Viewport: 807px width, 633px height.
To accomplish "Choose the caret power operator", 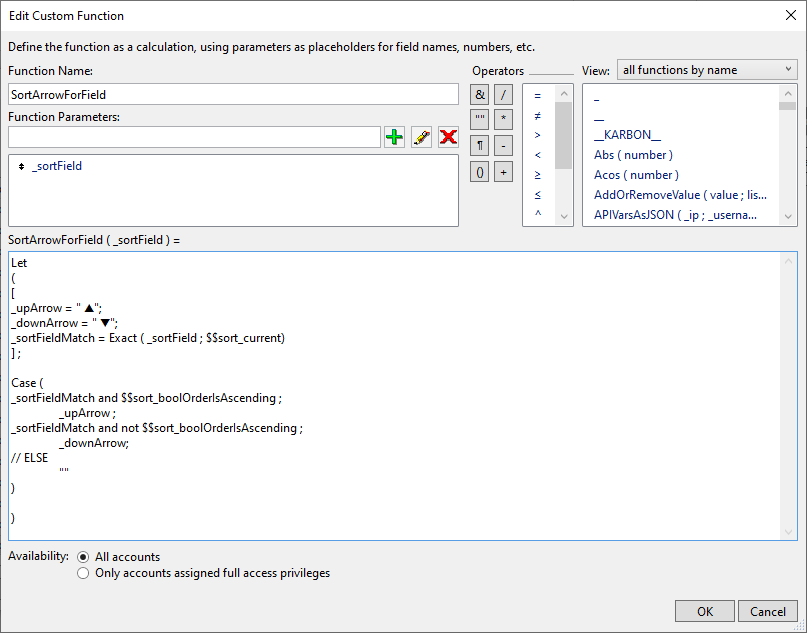I will (x=538, y=213).
